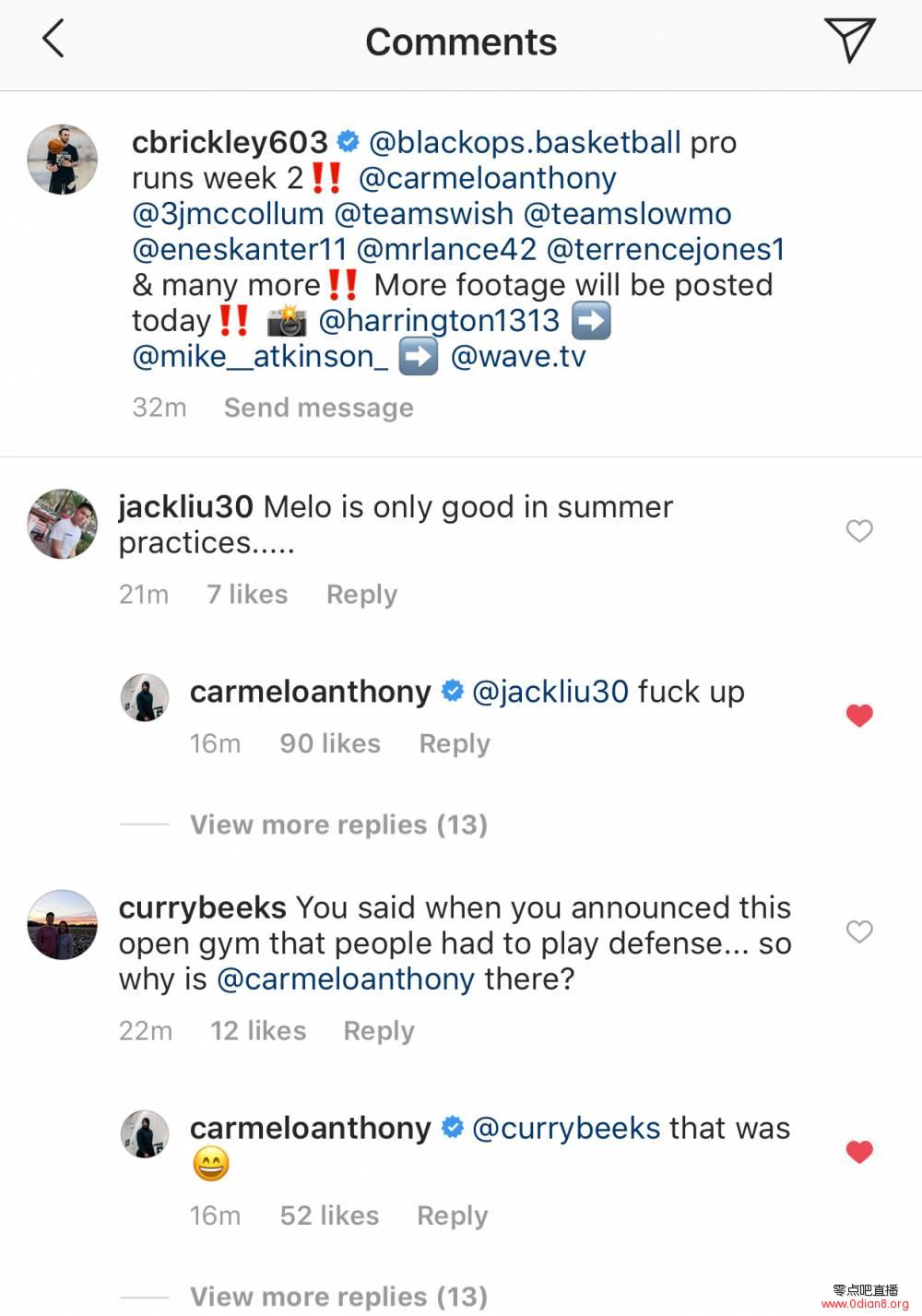
Task: Reply to jackliu30's comment
Action: click(x=361, y=595)
